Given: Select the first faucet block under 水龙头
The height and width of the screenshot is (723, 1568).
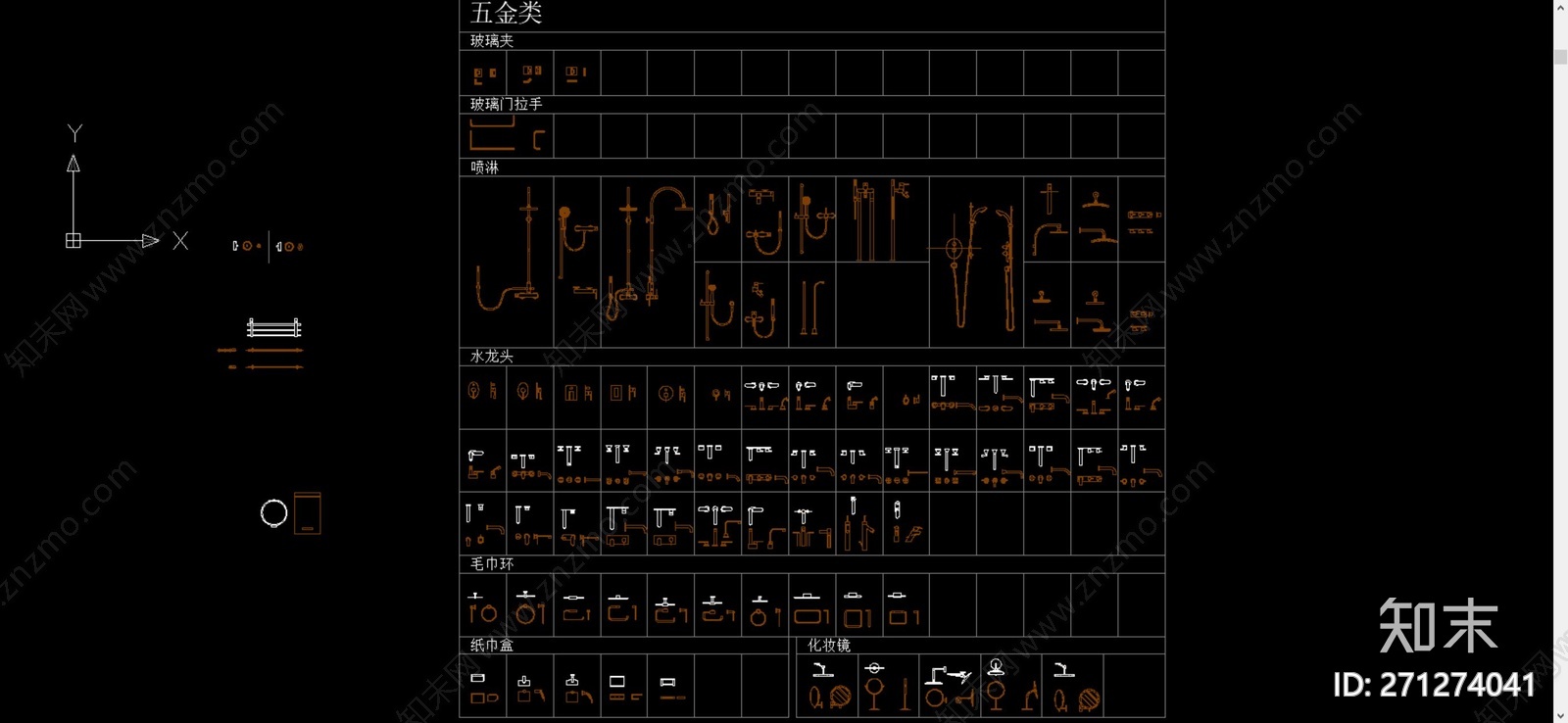Looking at the screenshot, I should coord(482,392).
